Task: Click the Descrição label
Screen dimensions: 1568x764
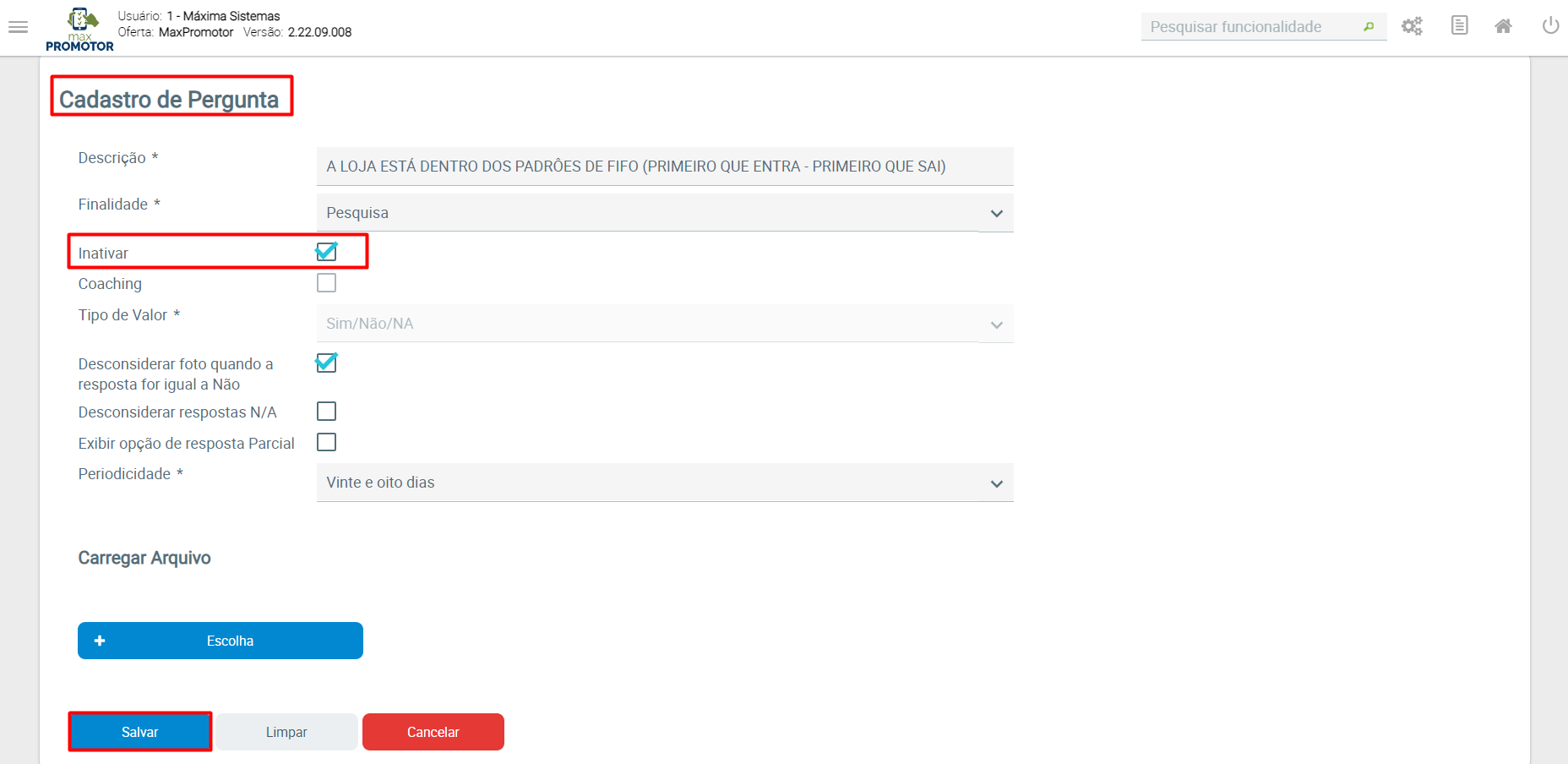Action: (112, 158)
